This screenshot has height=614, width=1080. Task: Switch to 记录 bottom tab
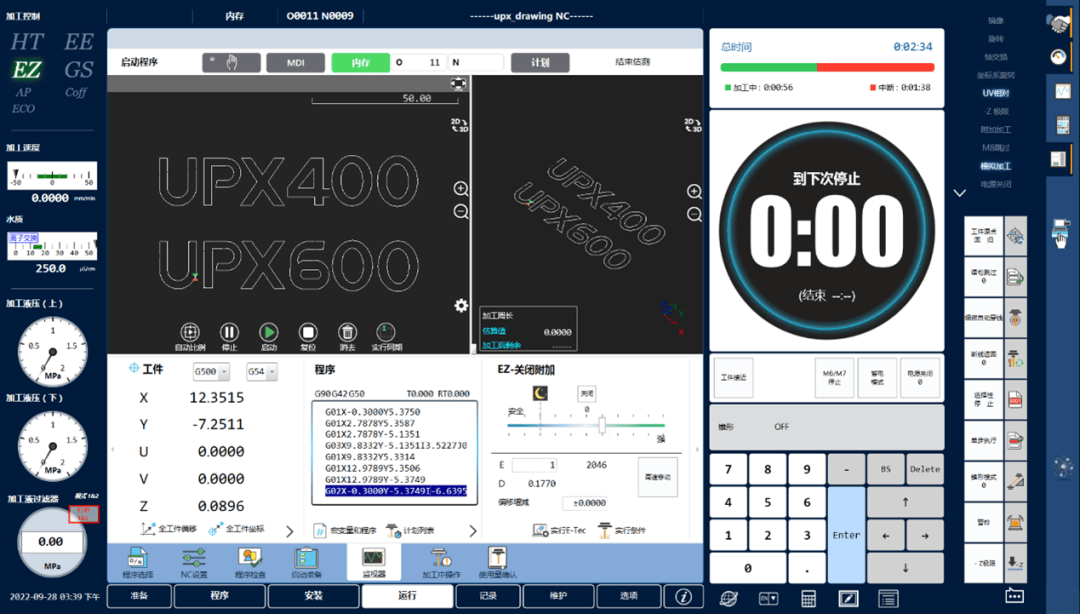pyautogui.click(x=488, y=596)
